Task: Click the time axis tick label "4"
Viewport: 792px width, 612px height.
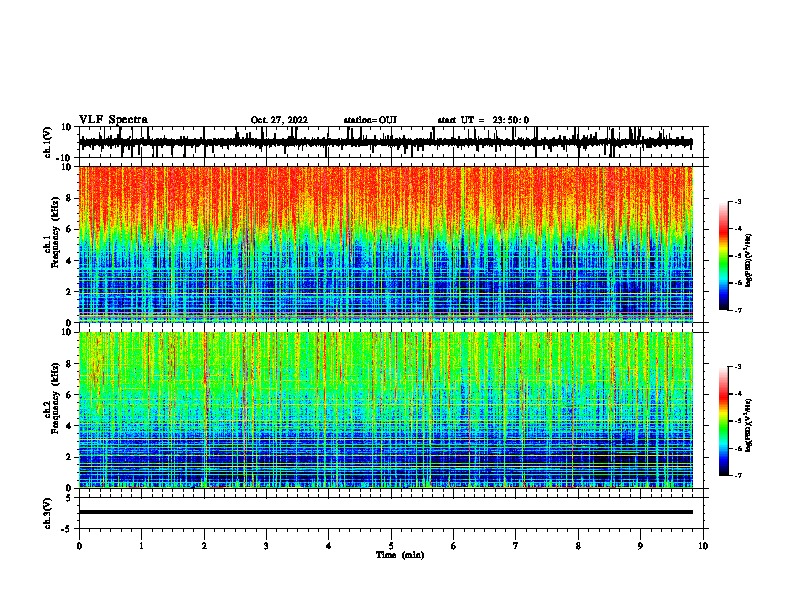Action: 329,546
